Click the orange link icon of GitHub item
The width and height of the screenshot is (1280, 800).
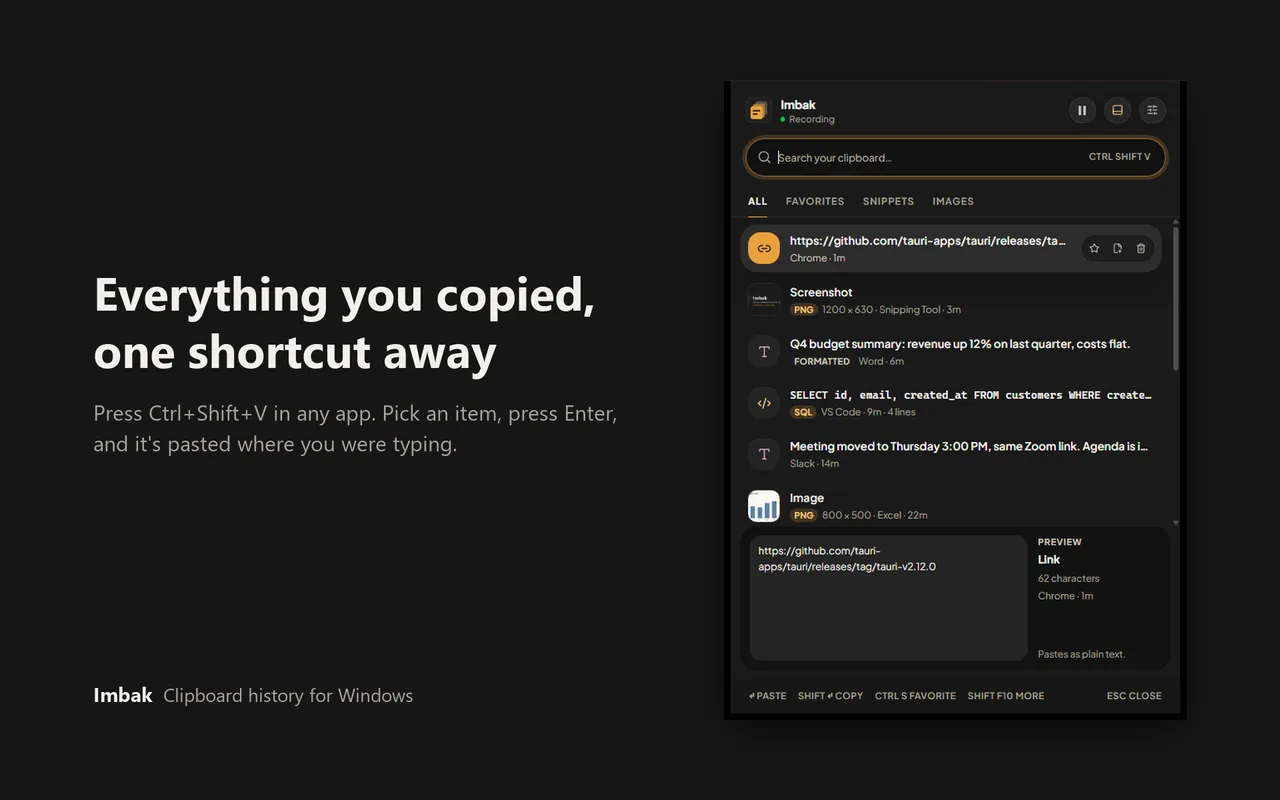click(x=764, y=248)
